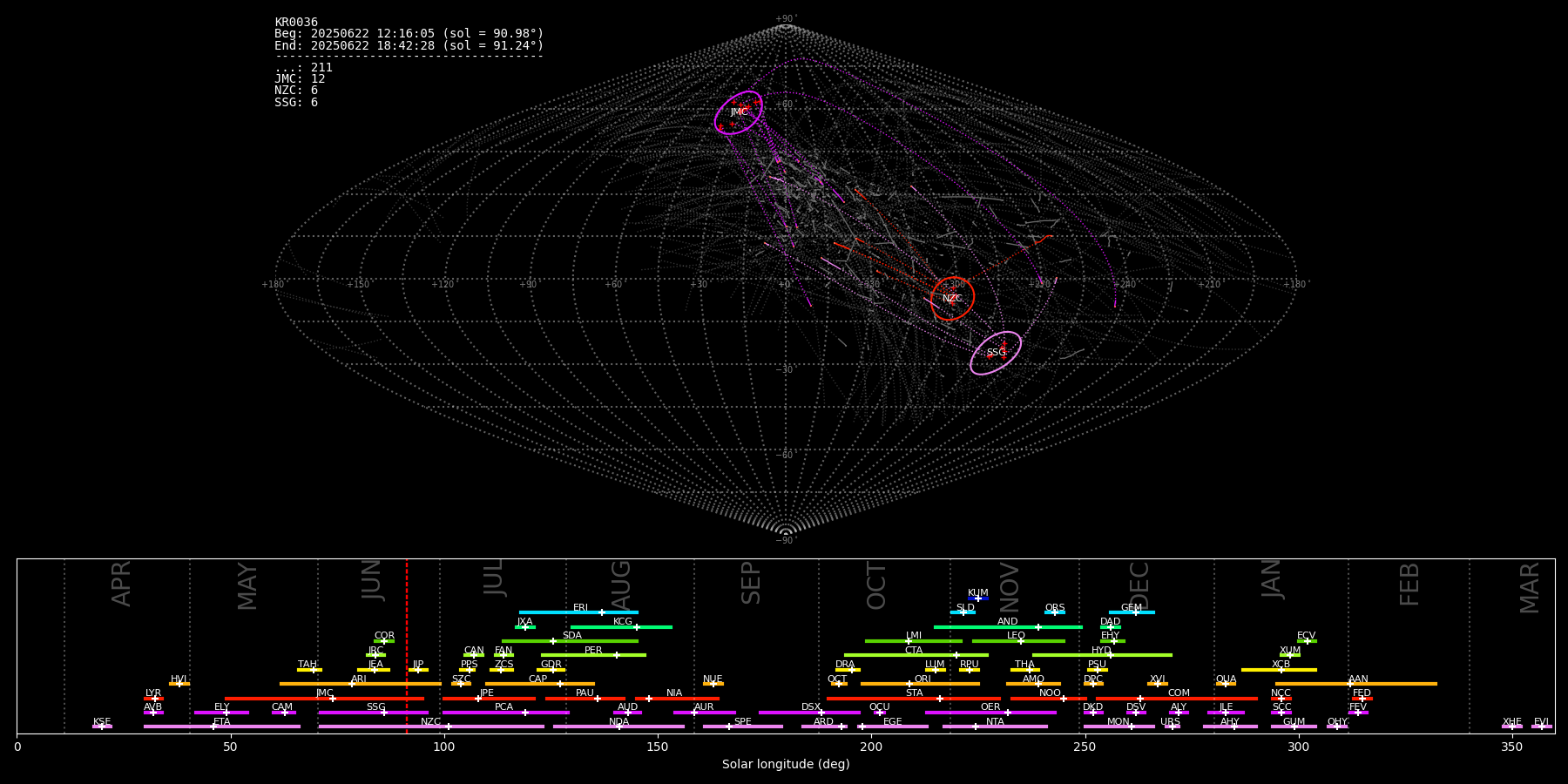The height and width of the screenshot is (784, 1568).
Task: Select the blue KUM shower bar
Action: pos(978,598)
